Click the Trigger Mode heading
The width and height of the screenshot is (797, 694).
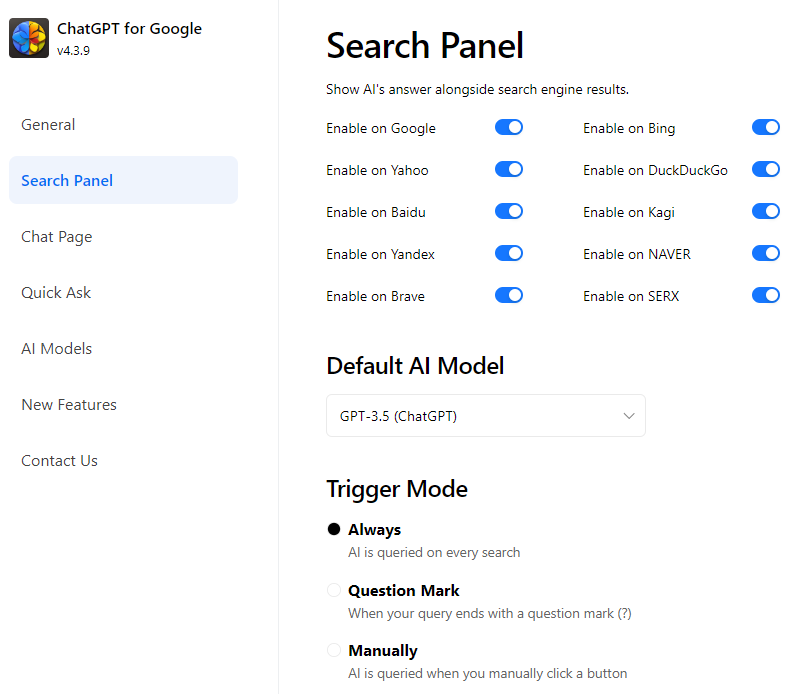point(397,489)
